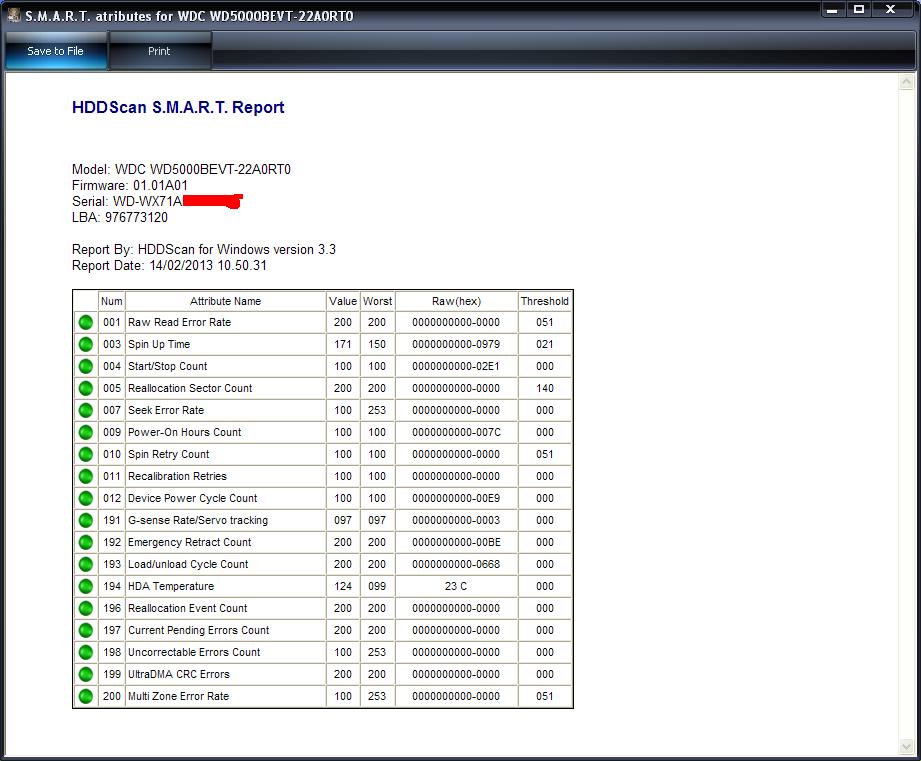
Task: Click green status icon for Multi Zone Error Rate
Action: pos(86,696)
